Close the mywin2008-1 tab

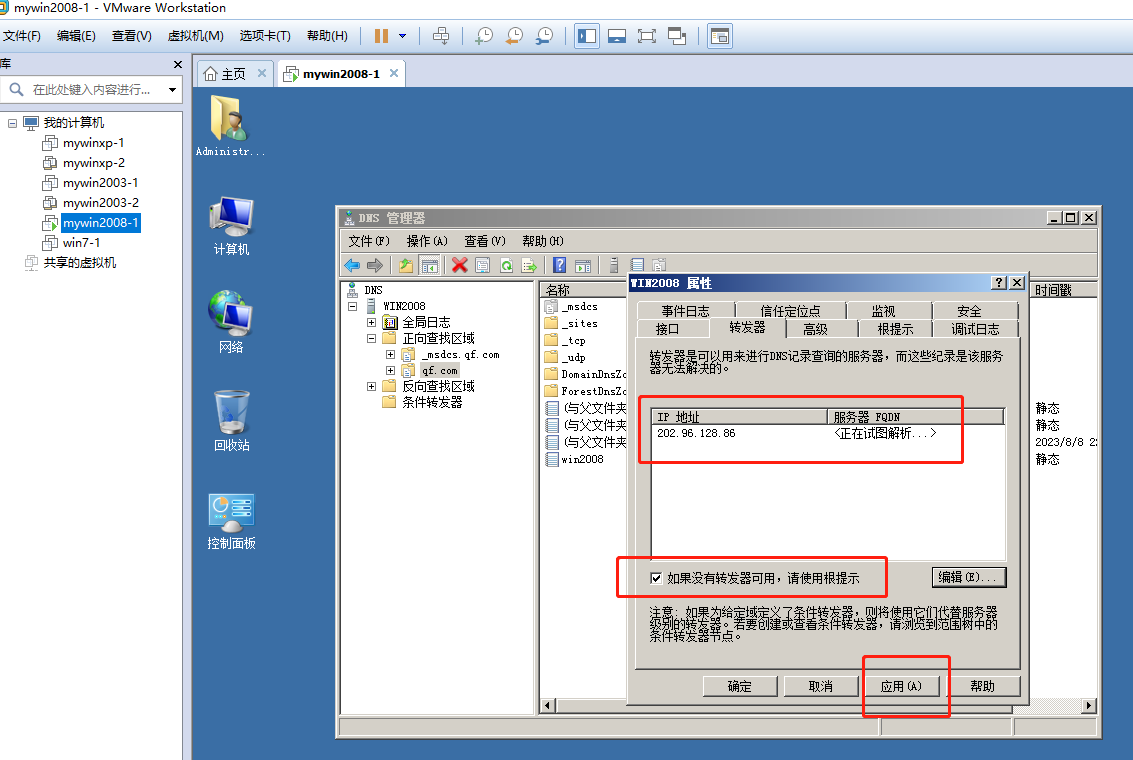[x=394, y=73]
